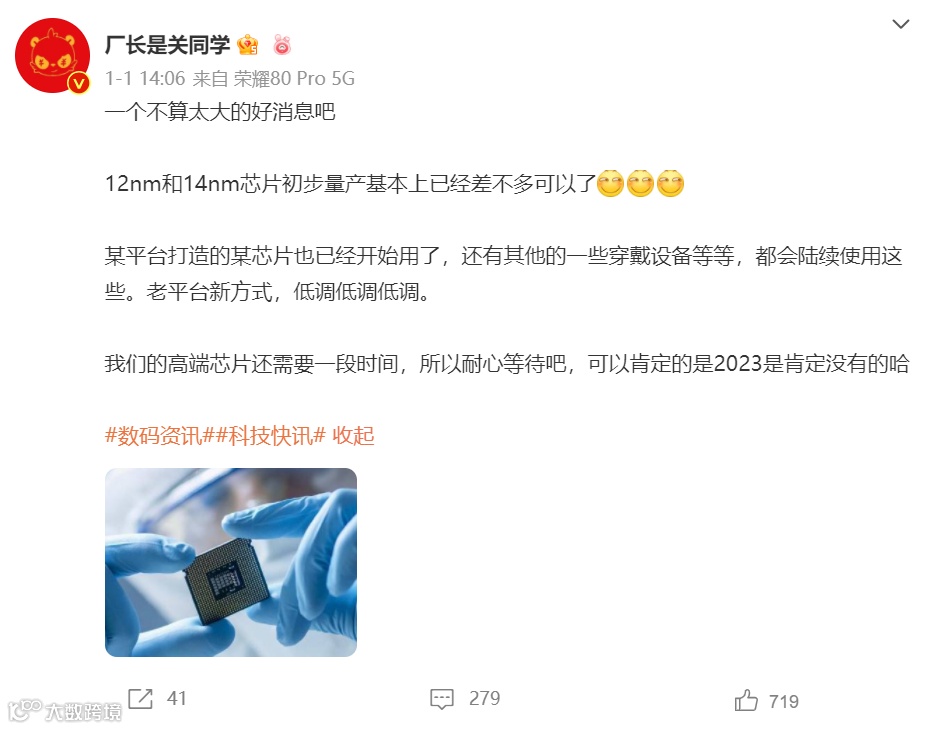Click the orange V verification badge
This screenshot has width=928, height=729.
point(78,83)
